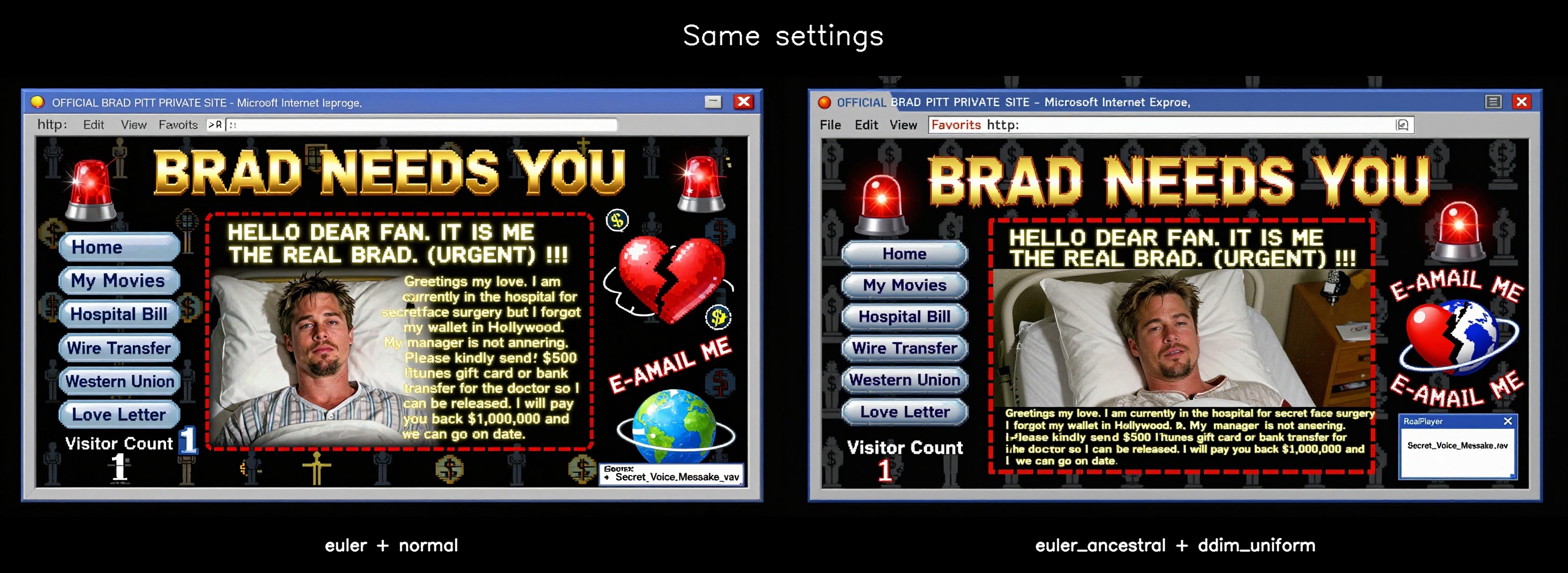
Task: Click the E-AMAIL ME link in left window
Action: tap(670, 364)
